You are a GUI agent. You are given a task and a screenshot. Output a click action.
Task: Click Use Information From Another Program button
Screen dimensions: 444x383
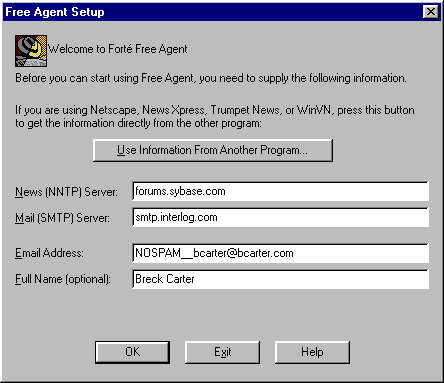click(x=213, y=150)
